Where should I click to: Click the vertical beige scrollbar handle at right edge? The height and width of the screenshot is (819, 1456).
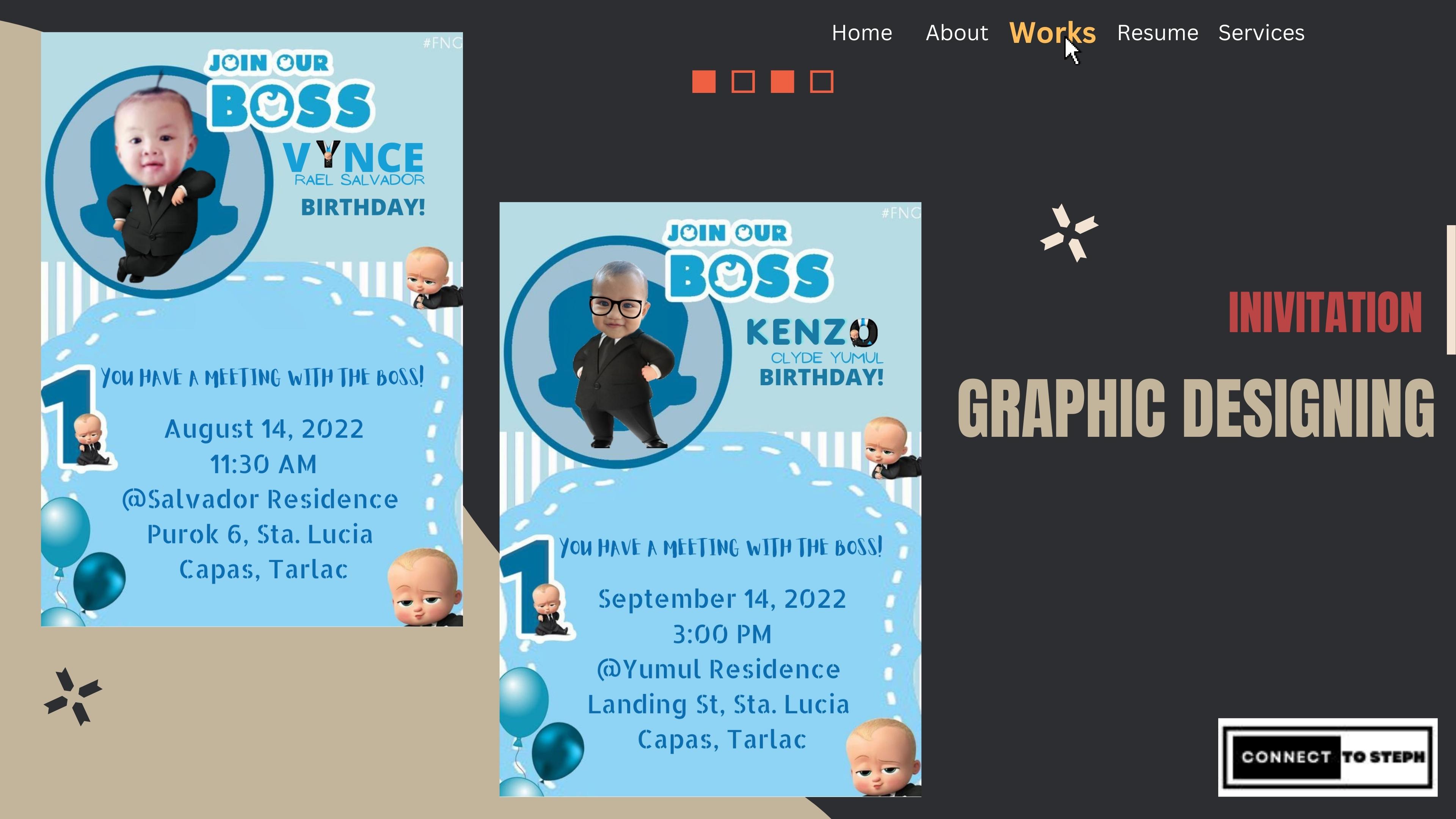[x=1451, y=289]
